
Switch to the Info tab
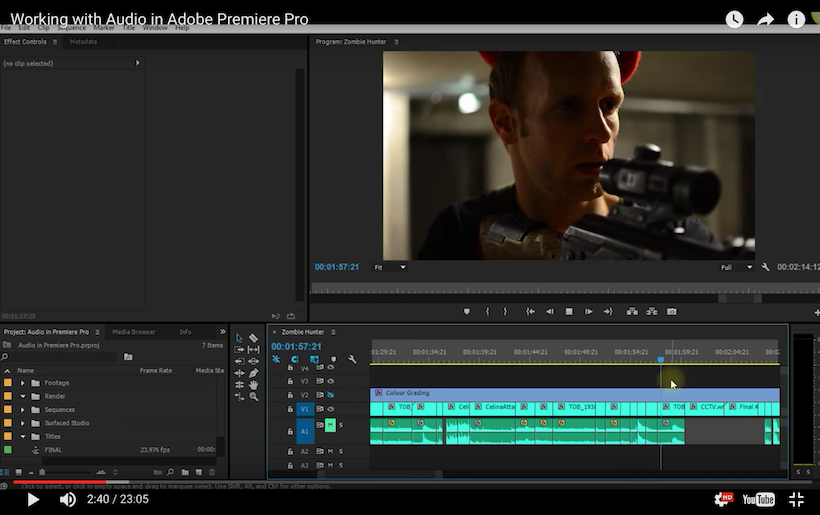(185, 331)
